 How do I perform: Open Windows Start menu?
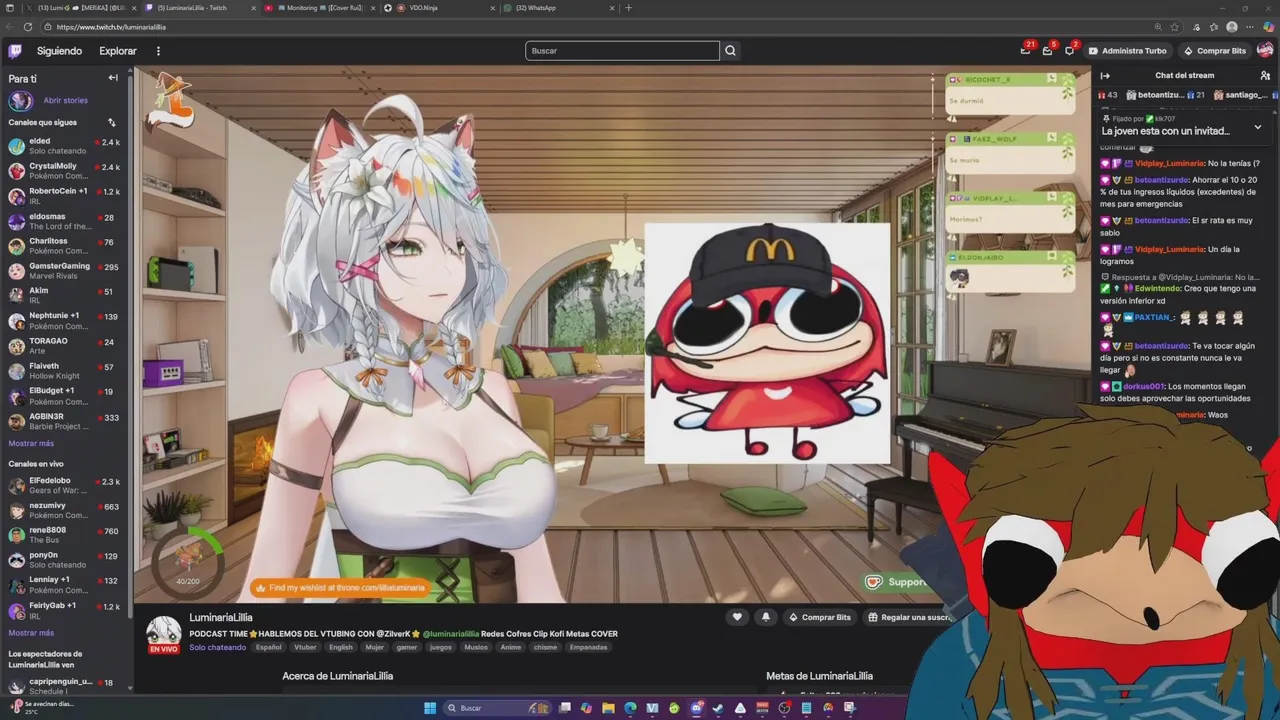[x=430, y=708]
